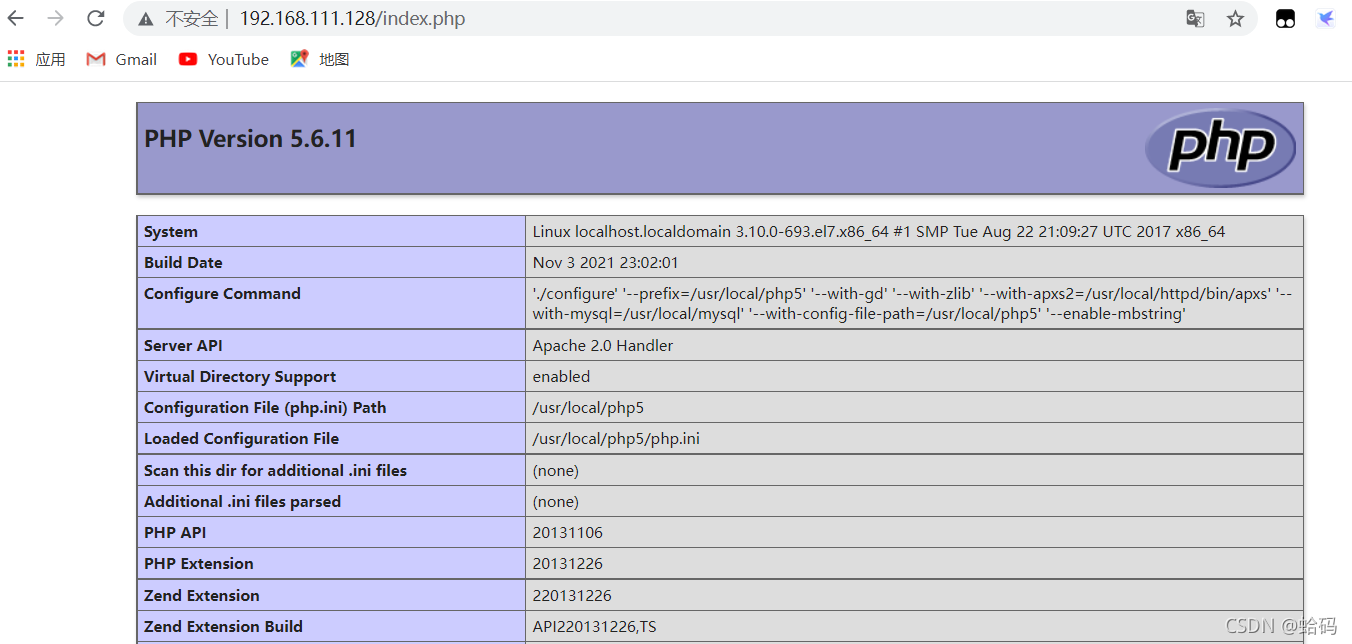Click the 20131106 value
This screenshot has width=1352, height=644.
(568, 533)
